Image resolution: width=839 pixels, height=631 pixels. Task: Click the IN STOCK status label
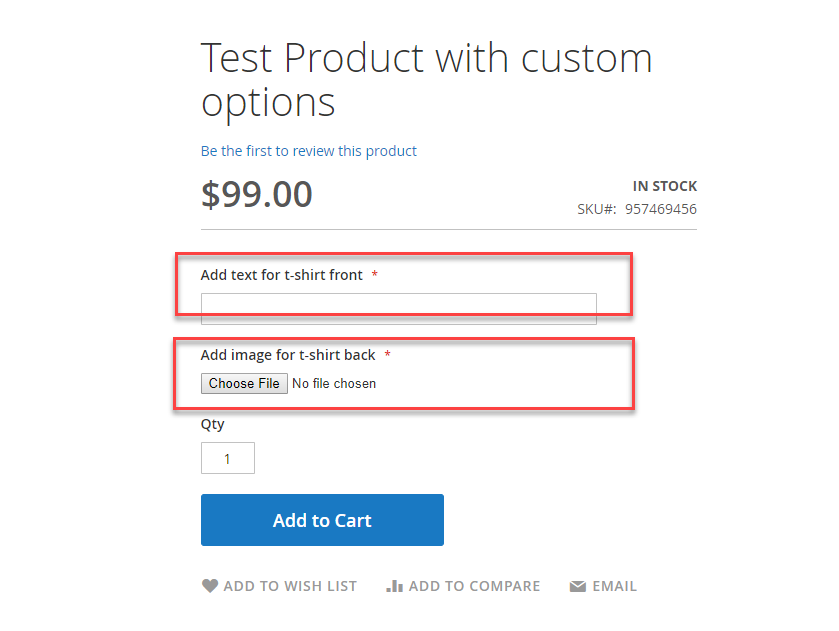(665, 186)
